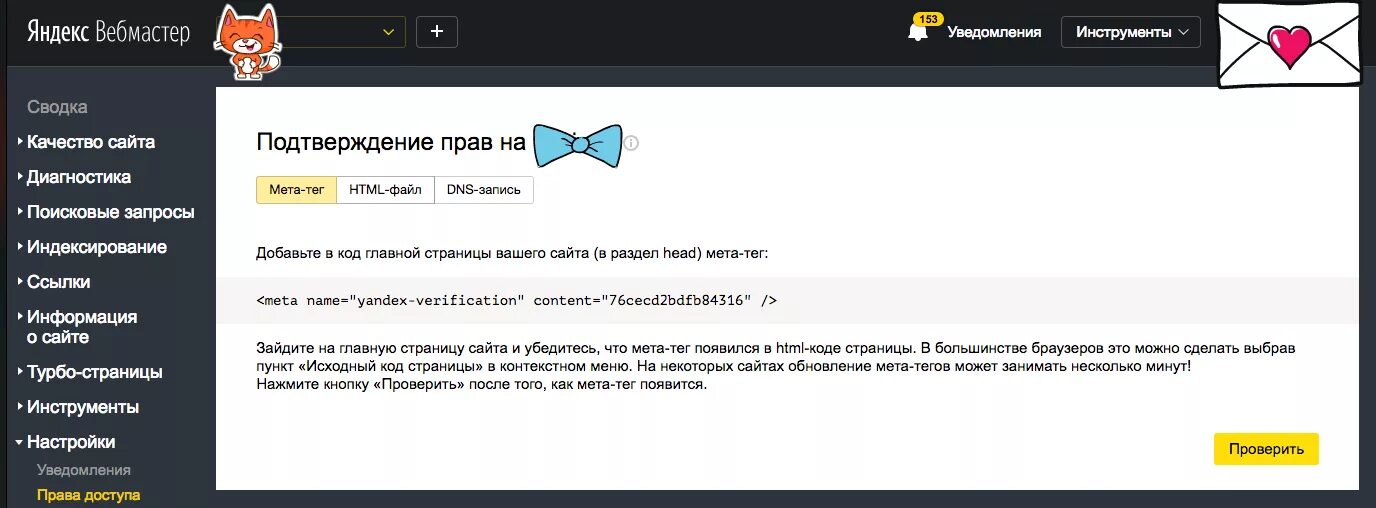
Task: Click the info icon beside the heading
Action: click(x=631, y=143)
